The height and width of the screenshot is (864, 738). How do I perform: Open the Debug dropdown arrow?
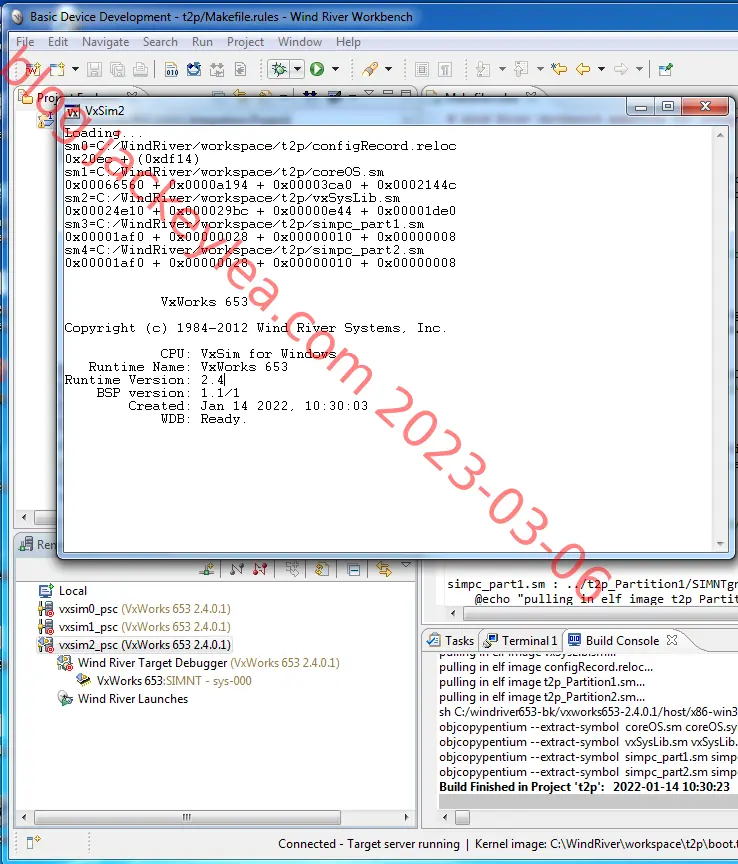[x=298, y=69]
